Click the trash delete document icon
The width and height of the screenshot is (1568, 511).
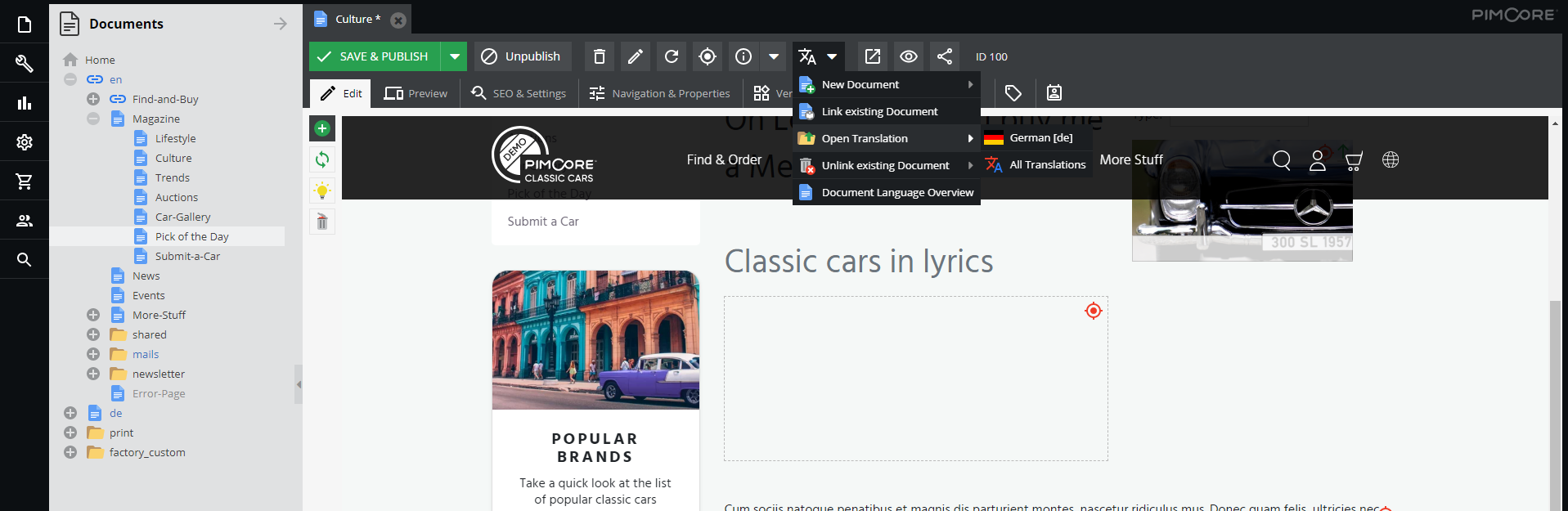(x=600, y=56)
